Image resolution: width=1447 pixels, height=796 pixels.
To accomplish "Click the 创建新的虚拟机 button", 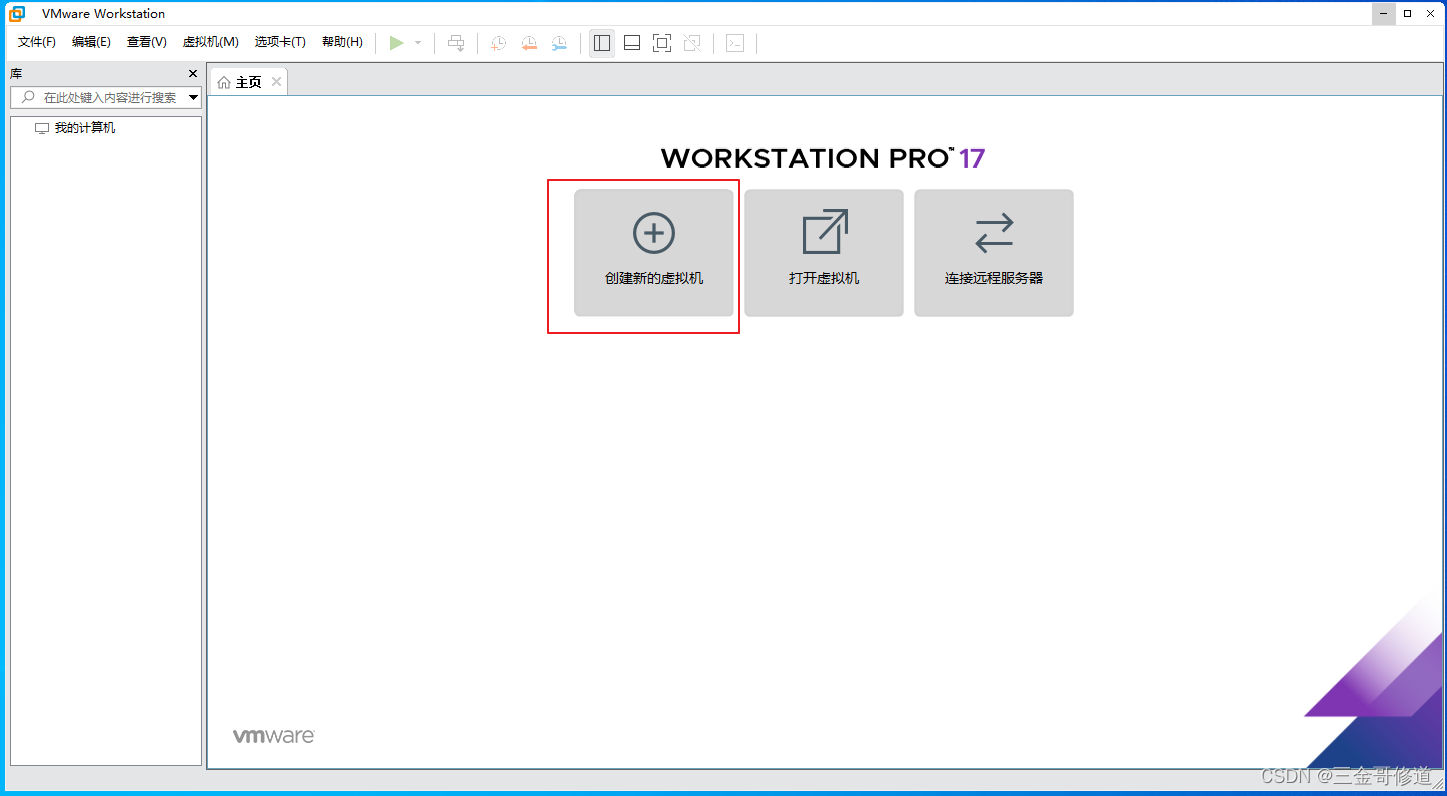I will [654, 253].
